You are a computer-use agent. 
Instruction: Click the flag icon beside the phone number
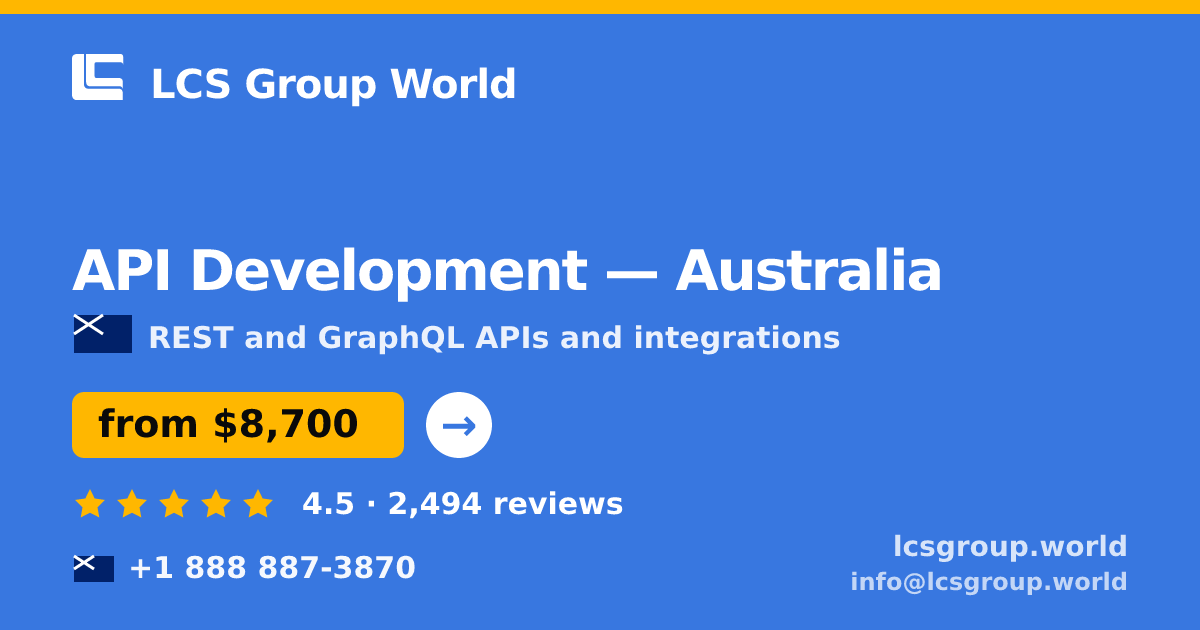click(x=94, y=568)
